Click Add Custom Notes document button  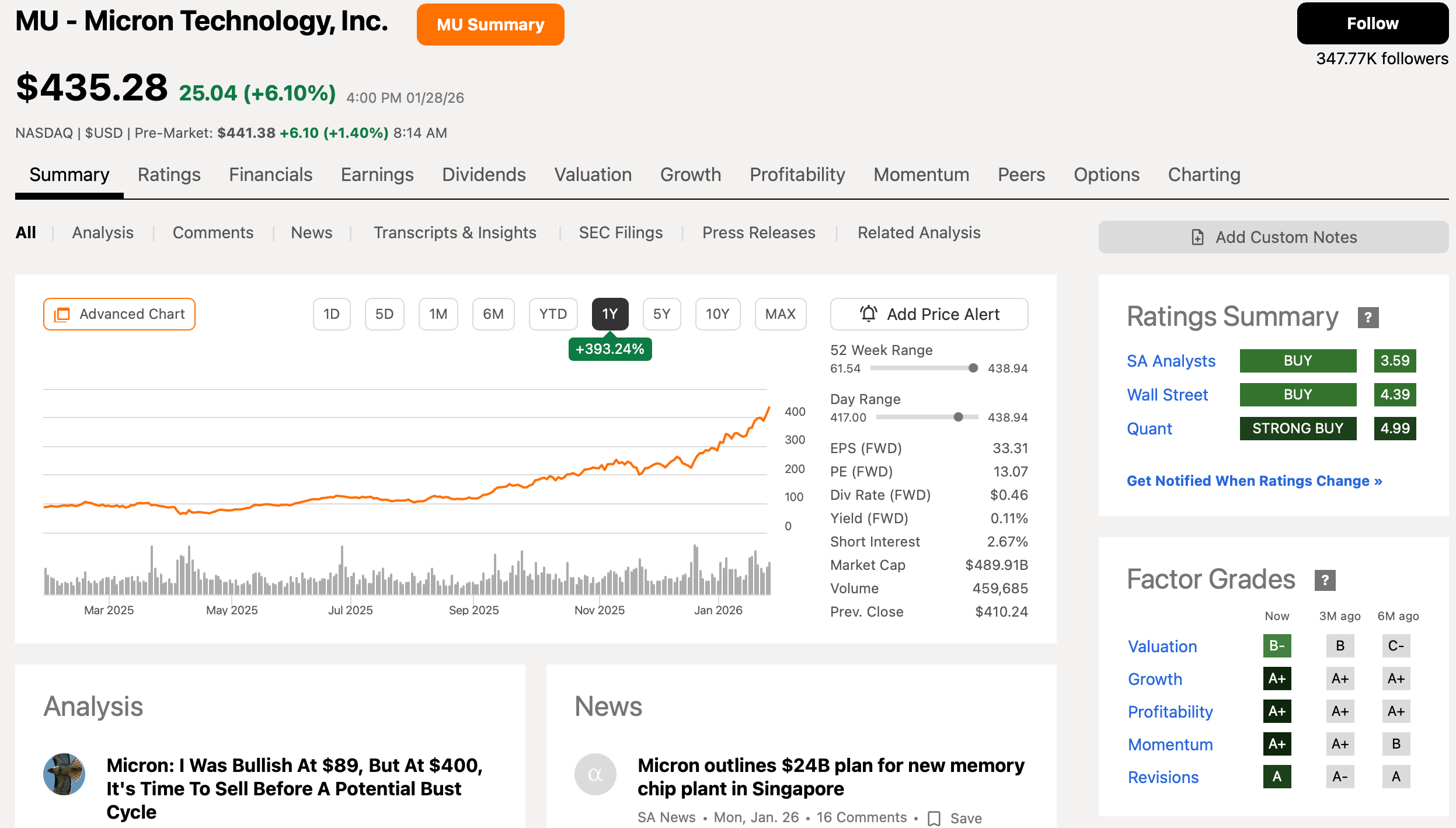click(x=1273, y=237)
